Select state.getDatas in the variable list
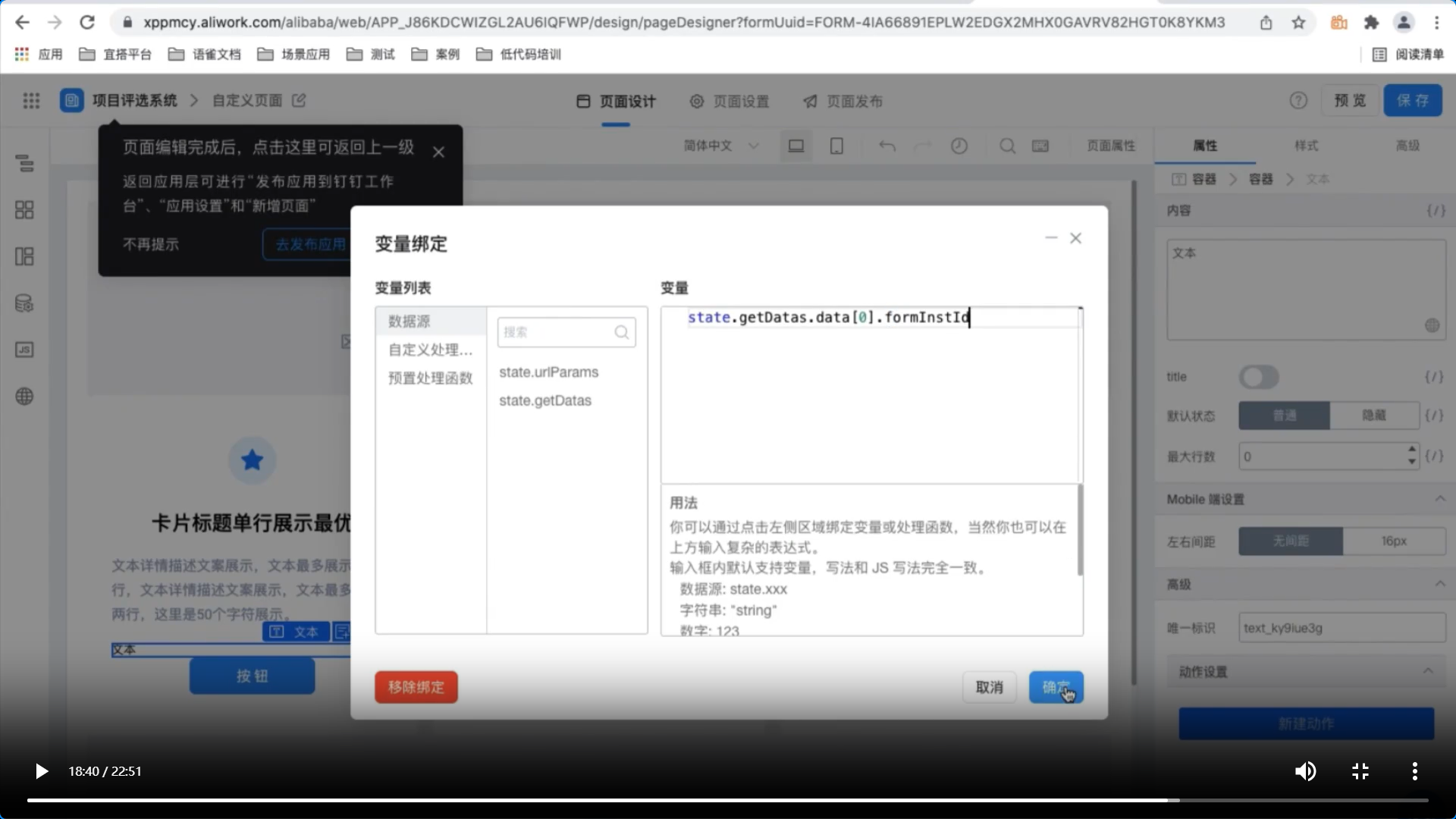This screenshot has height=819, width=1456. point(545,400)
